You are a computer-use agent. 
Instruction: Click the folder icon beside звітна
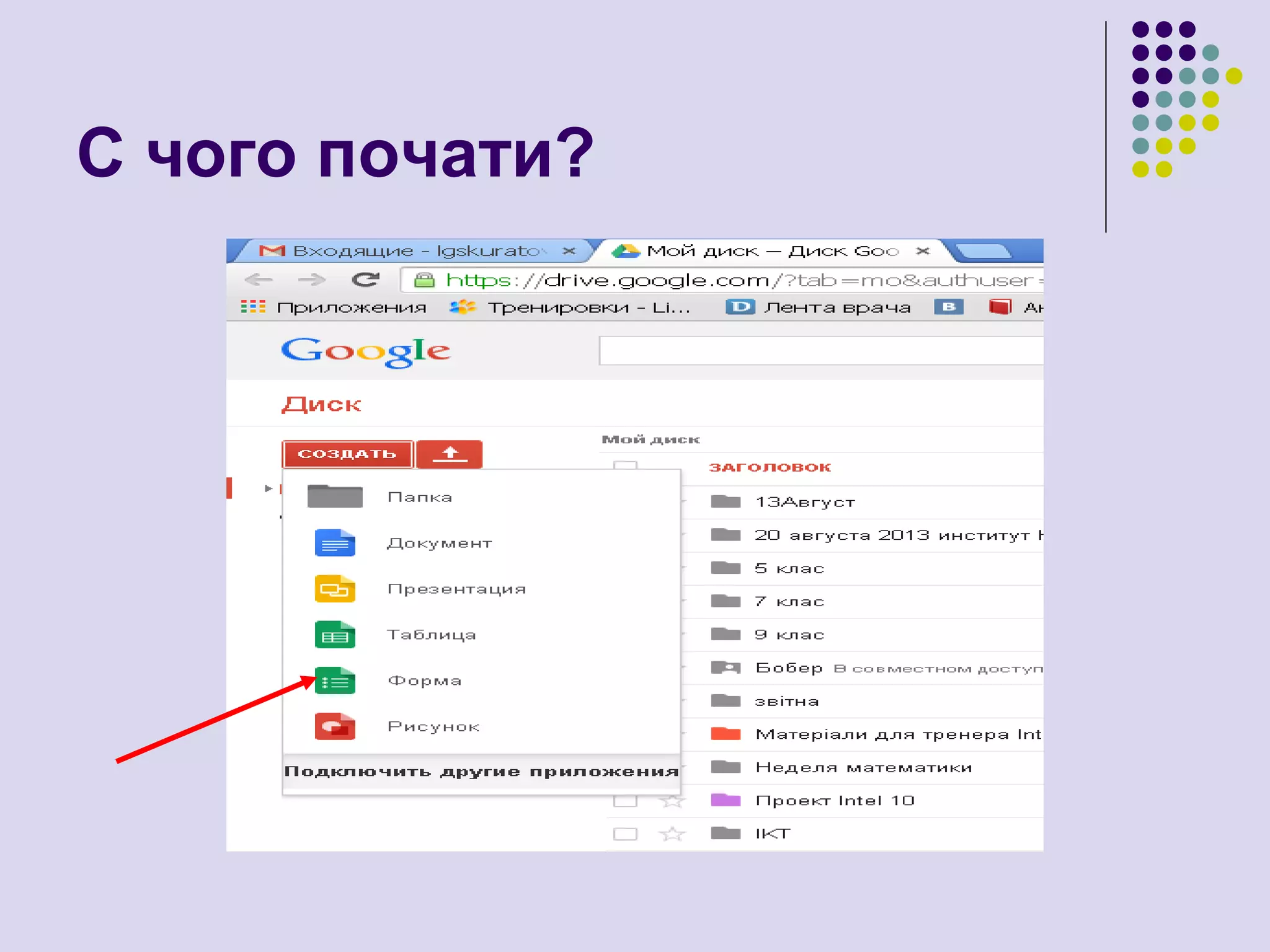pos(726,701)
